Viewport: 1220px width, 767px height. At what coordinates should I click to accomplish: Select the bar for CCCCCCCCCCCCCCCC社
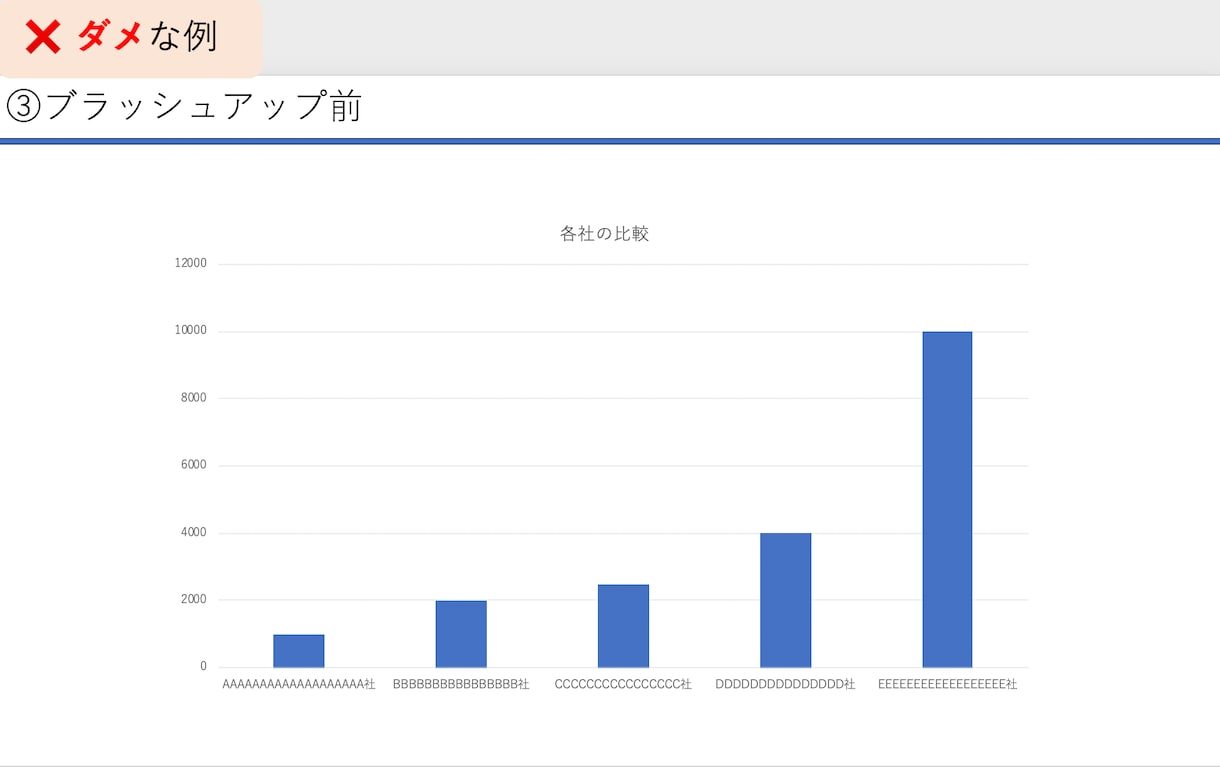(623, 626)
